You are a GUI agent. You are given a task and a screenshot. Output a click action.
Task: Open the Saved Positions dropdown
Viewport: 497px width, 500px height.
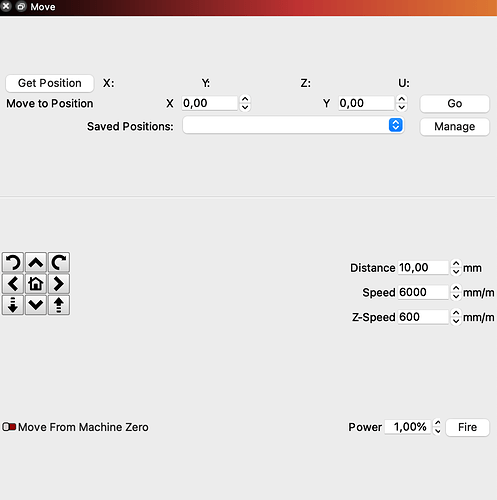[x=293, y=125]
